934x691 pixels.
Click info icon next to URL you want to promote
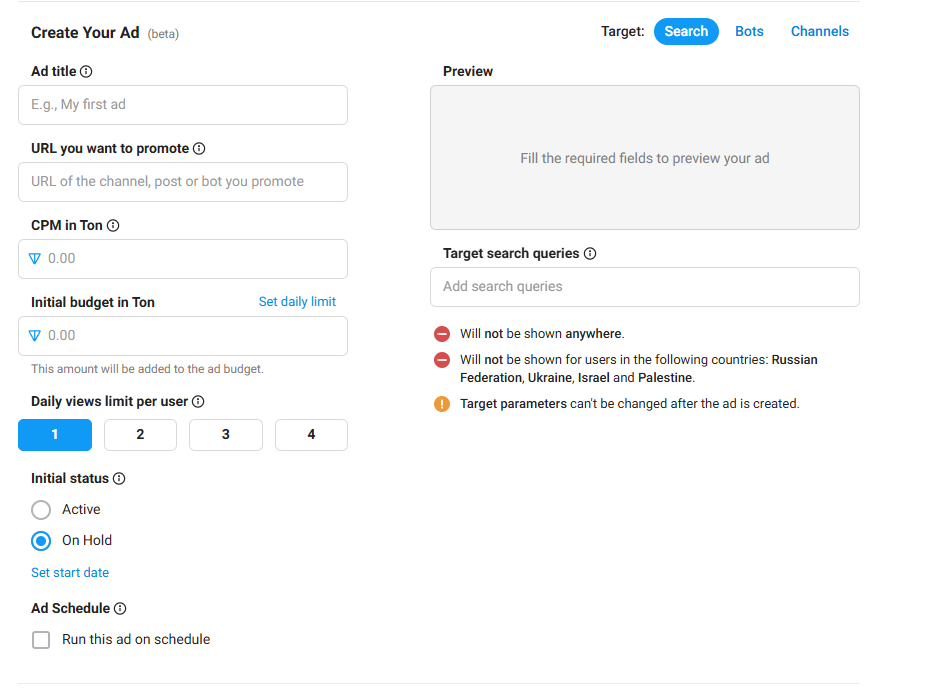click(x=199, y=149)
